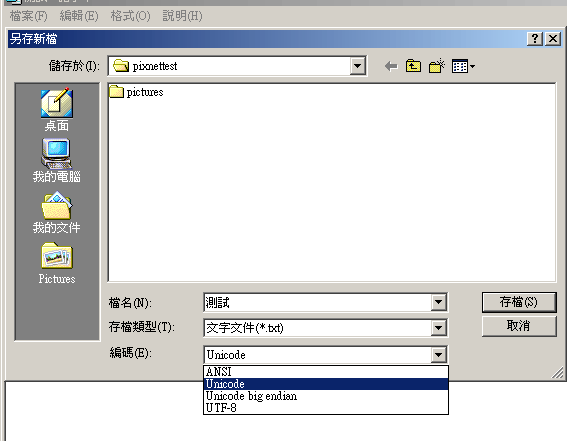Expand the 存檔類型 file type dropdown arrow

click(x=438, y=328)
